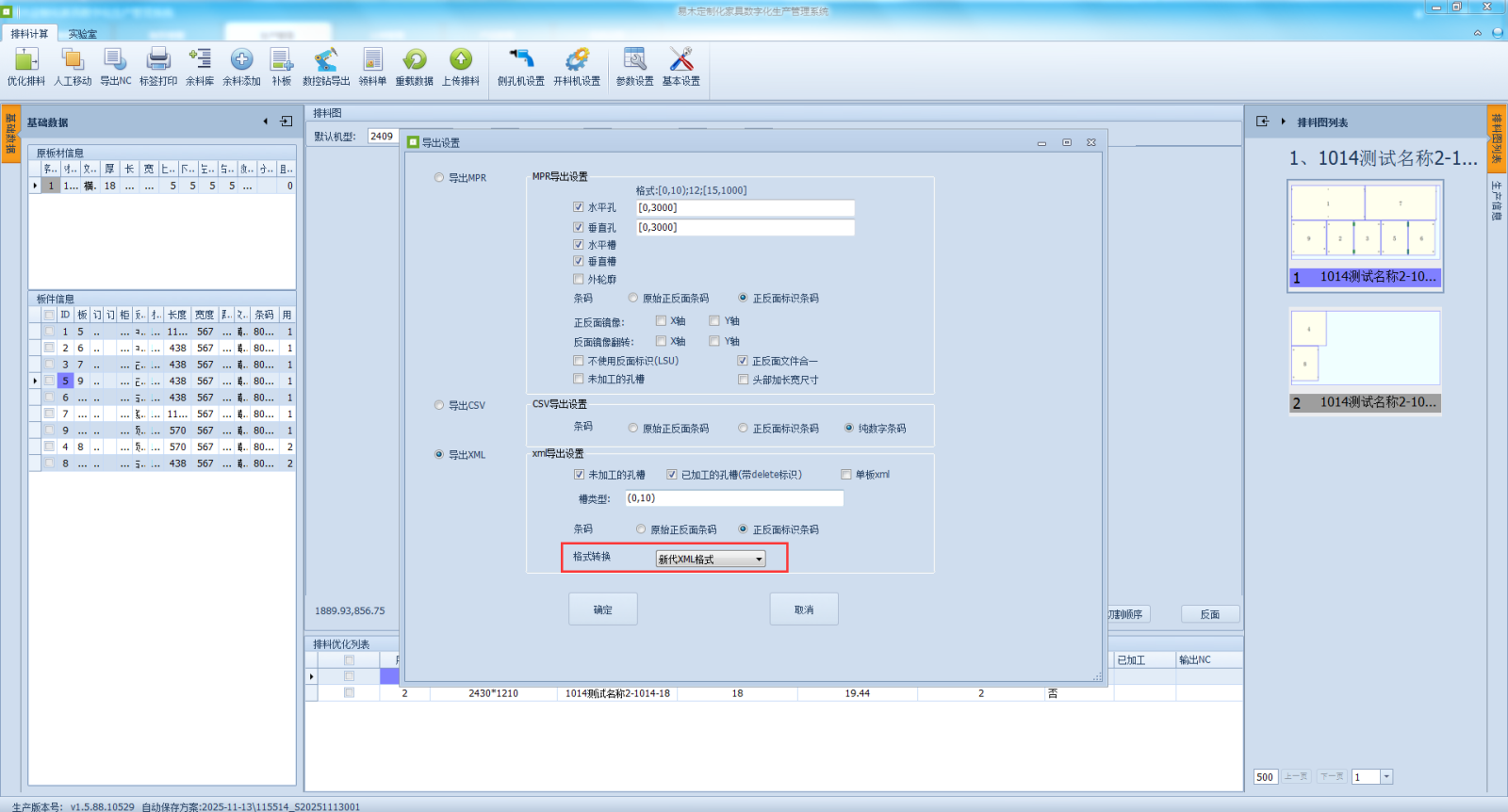The image size is (1508, 812).
Task: Enable the 外轮廓 checkbox
Action: (x=579, y=279)
